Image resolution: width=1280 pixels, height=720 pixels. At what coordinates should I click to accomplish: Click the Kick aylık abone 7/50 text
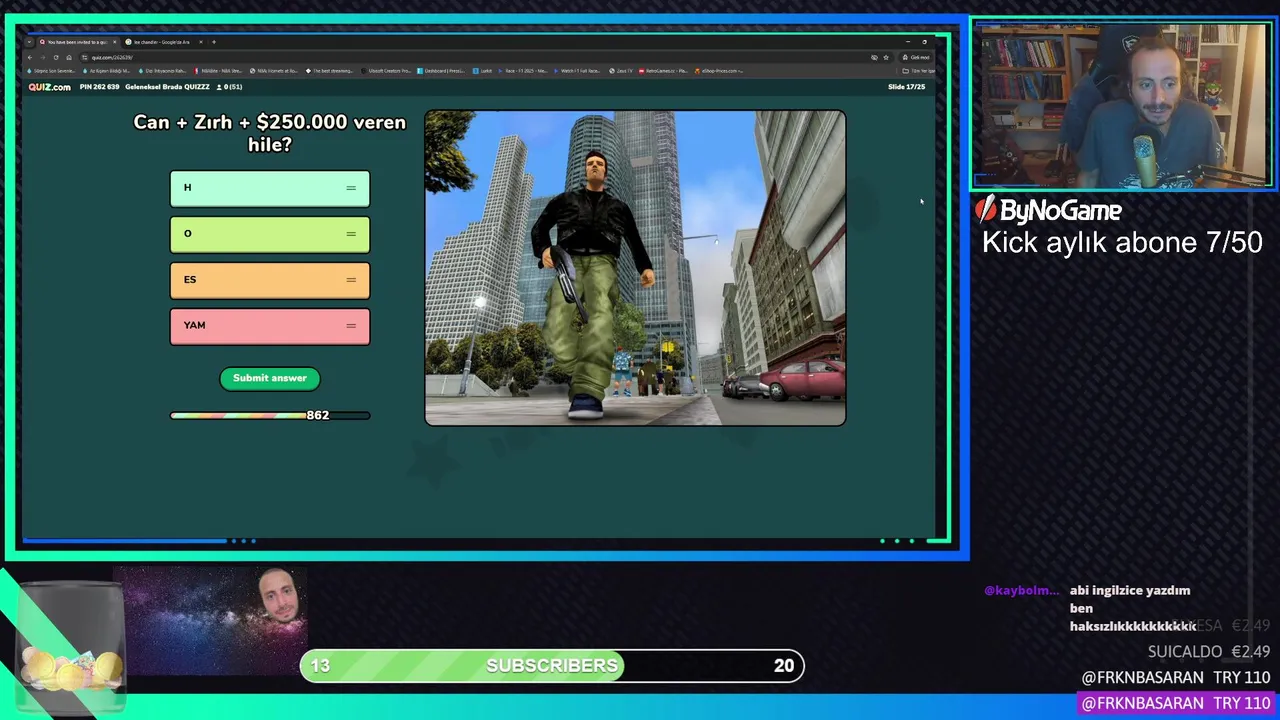(1122, 243)
